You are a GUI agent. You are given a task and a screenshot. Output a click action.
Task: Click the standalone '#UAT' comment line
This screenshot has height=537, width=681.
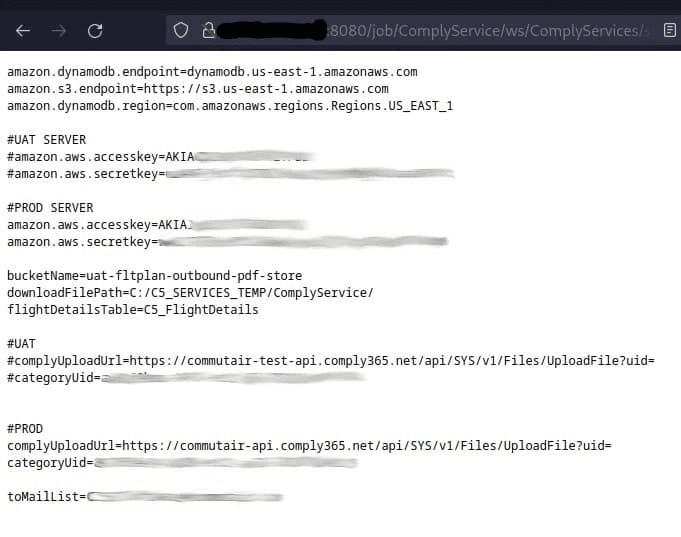[x=21, y=344]
